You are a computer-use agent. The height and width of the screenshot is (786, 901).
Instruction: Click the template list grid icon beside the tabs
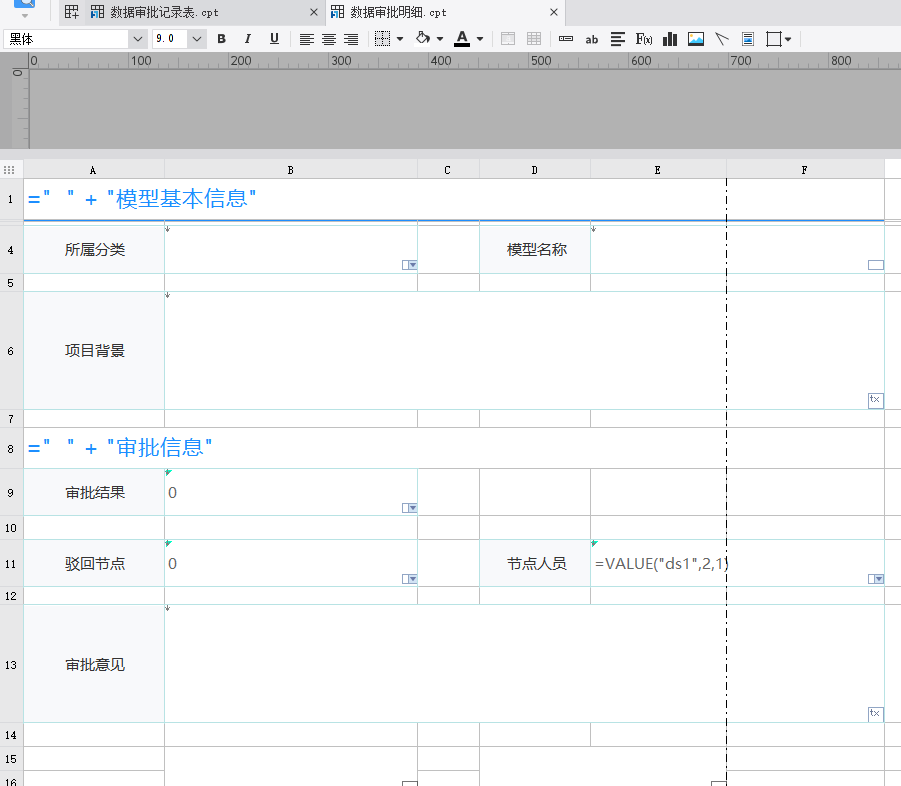coord(72,12)
